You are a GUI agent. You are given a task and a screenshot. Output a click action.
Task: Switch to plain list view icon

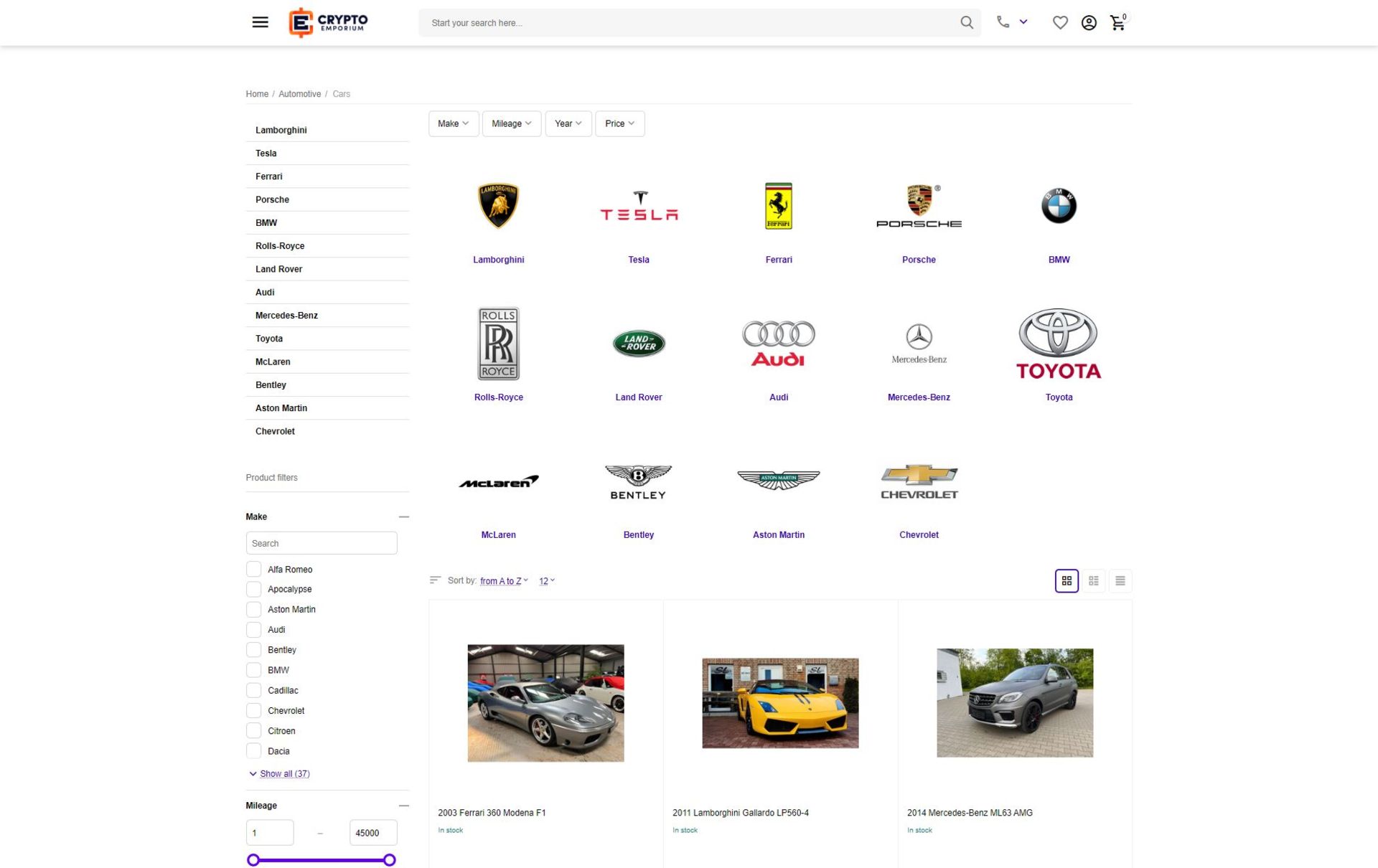1120,580
